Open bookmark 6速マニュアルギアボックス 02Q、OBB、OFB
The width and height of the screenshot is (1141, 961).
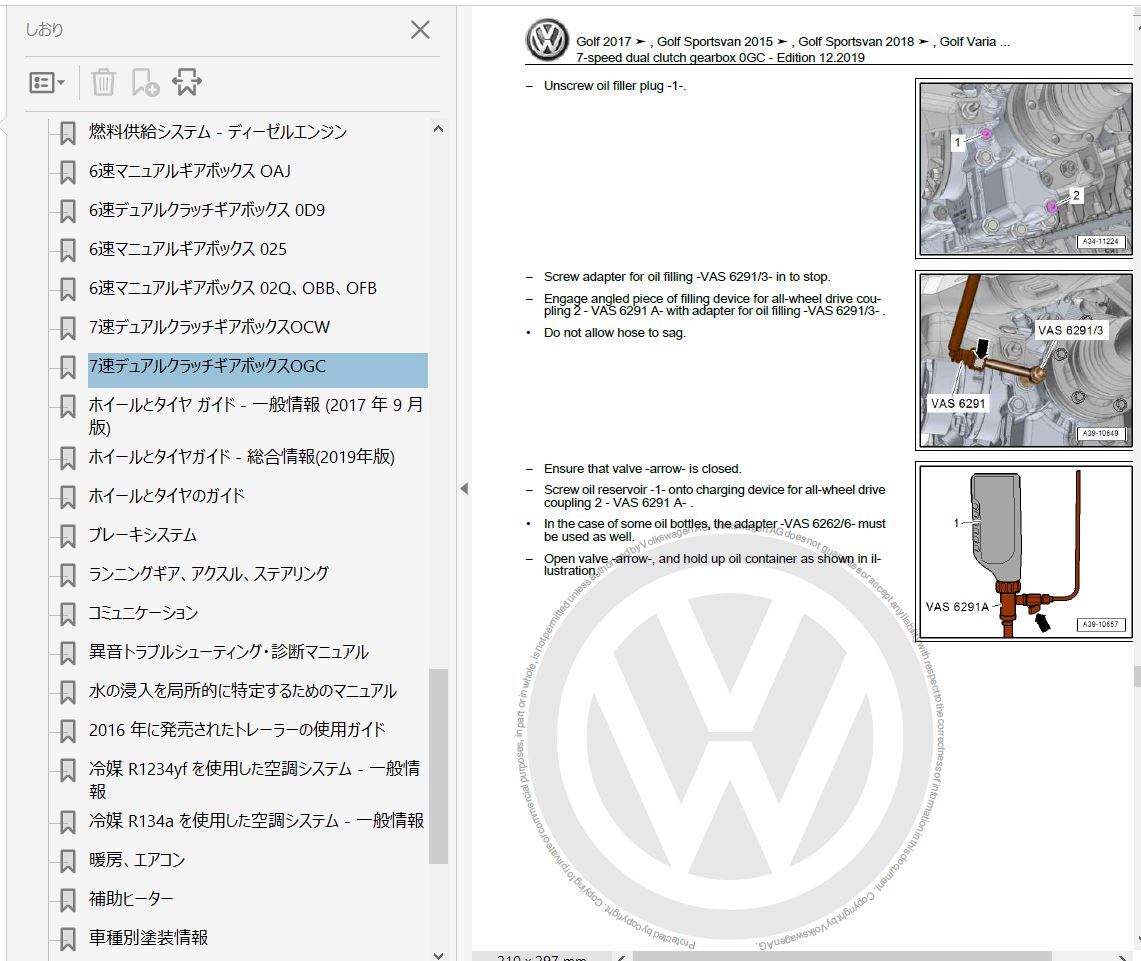233,288
